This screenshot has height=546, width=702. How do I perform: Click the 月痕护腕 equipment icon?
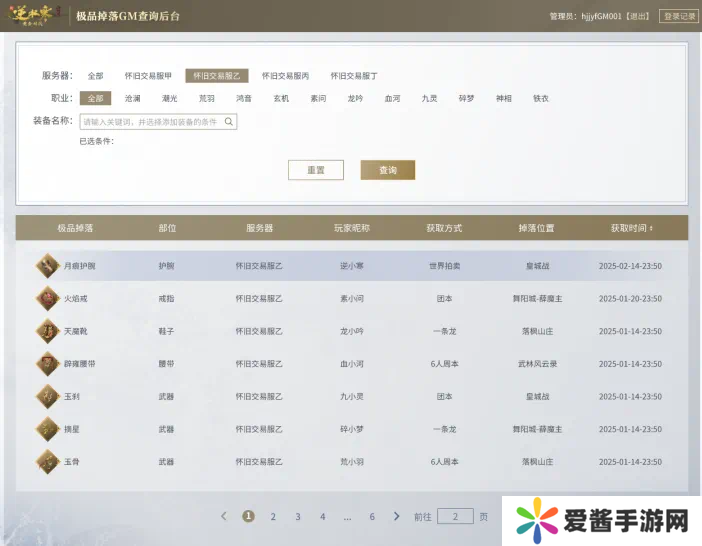point(47,266)
